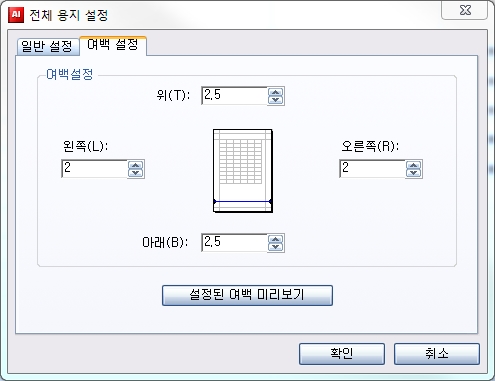
Task: Focus the 오른쪽(R) right margin input field
Action: pos(372,169)
